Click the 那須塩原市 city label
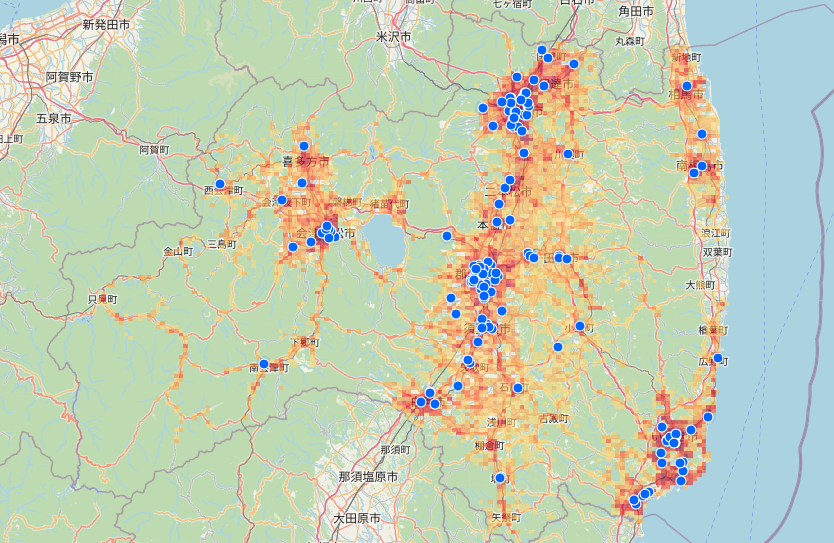This screenshot has width=834, height=543. click(x=367, y=477)
